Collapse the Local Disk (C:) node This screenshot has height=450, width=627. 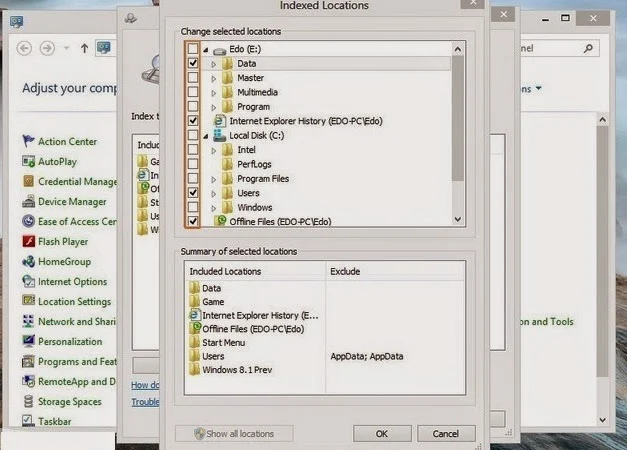pyautogui.click(x=206, y=136)
